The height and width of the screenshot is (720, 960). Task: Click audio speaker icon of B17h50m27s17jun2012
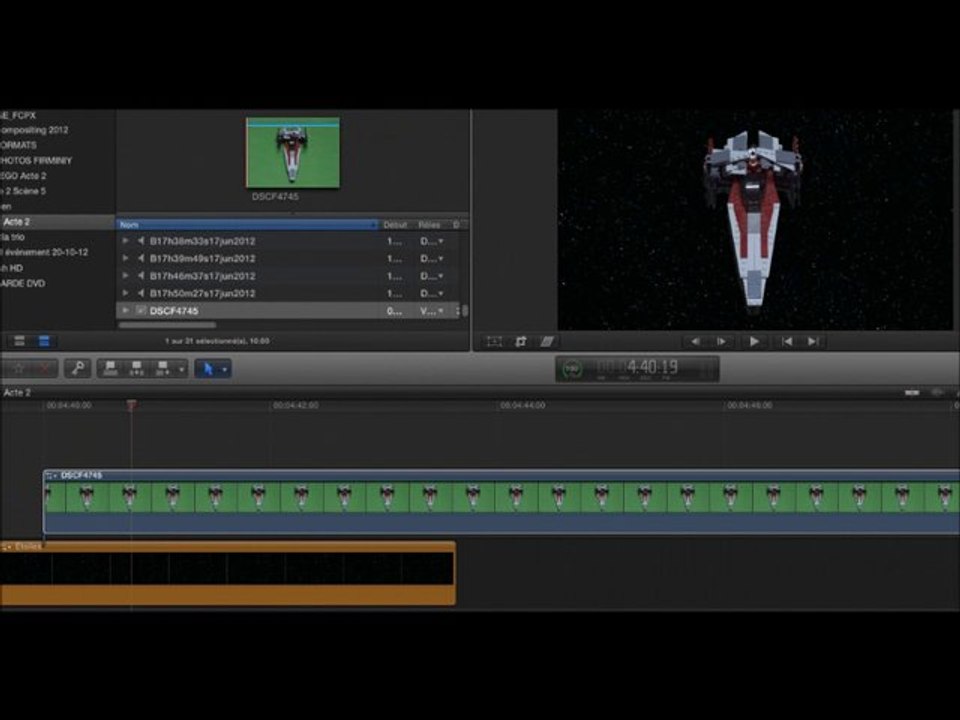point(141,293)
